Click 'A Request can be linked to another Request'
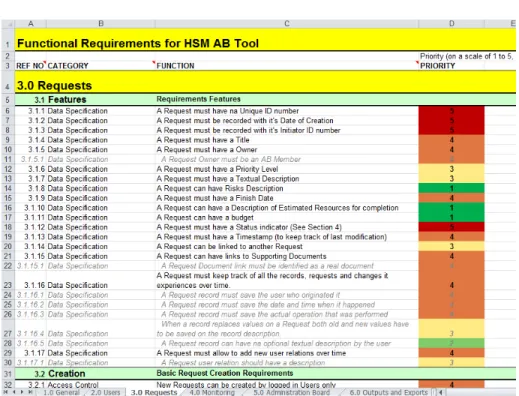 click(x=287, y=246)
